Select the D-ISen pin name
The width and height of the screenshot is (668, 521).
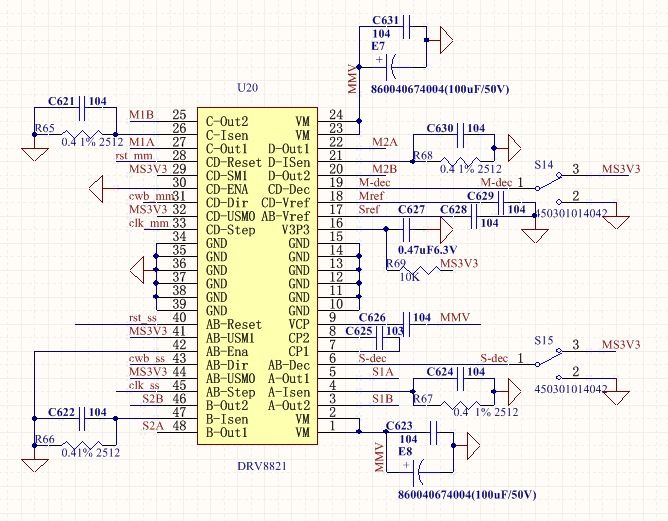click(289, 163)
